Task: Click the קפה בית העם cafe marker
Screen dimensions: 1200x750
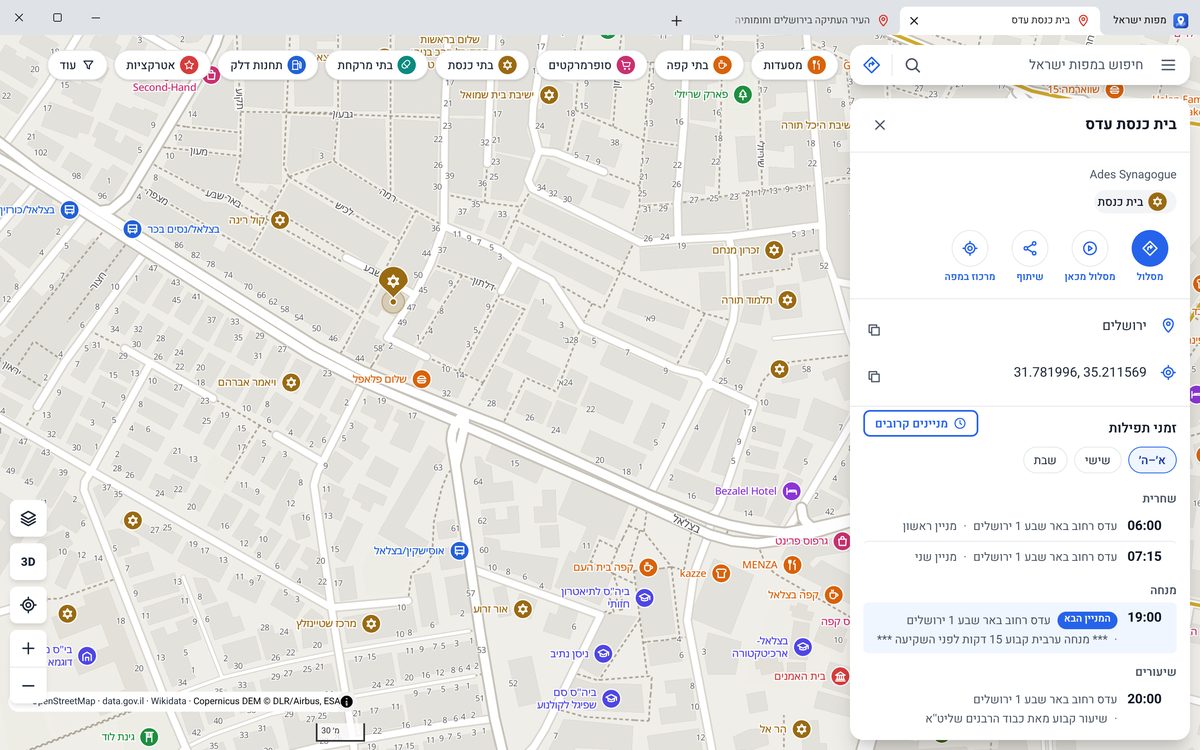Action: click(x=647, y=567)
